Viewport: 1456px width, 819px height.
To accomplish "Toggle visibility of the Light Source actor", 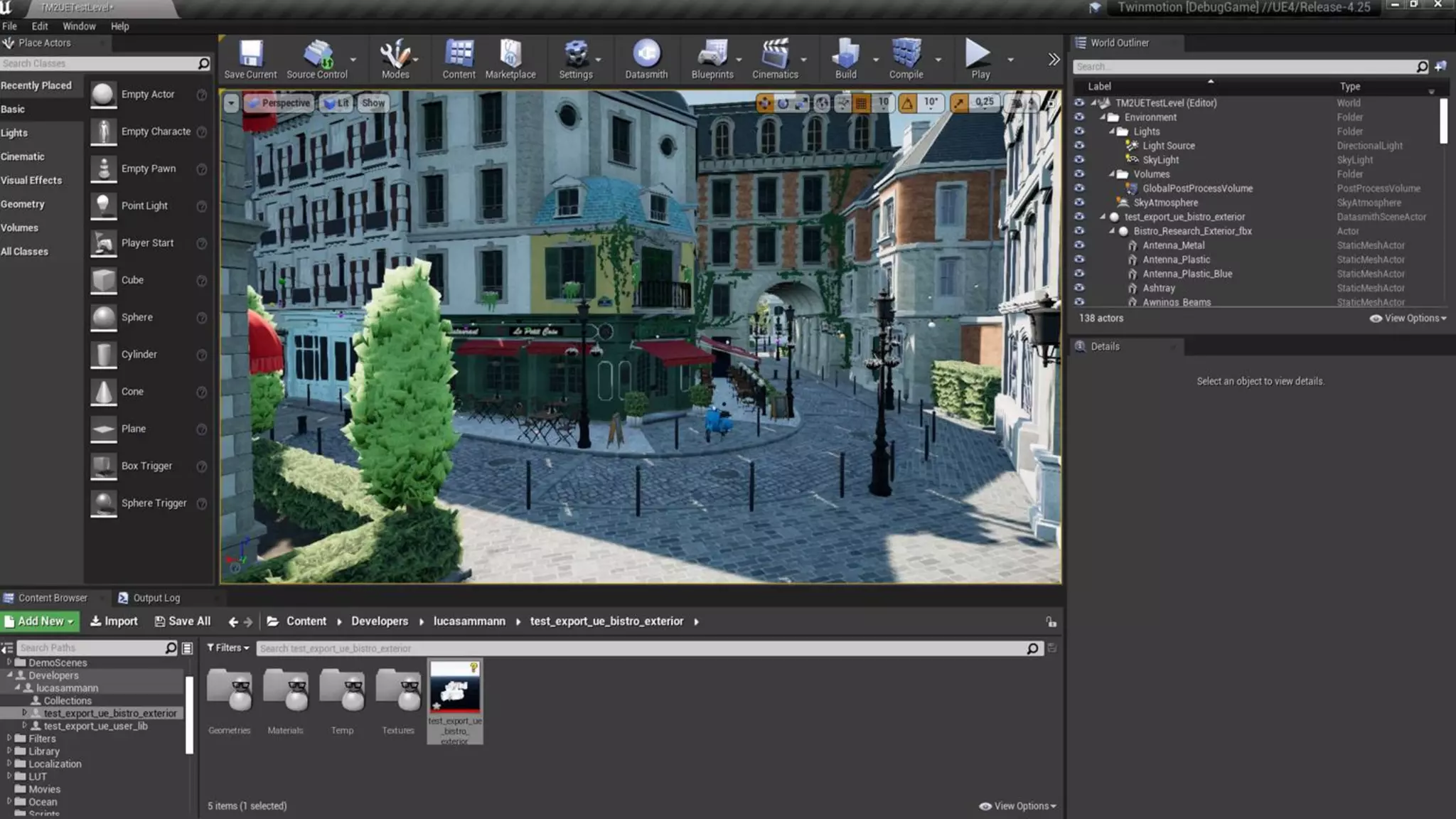I will pyautogui.click(x=1079, y=146).
